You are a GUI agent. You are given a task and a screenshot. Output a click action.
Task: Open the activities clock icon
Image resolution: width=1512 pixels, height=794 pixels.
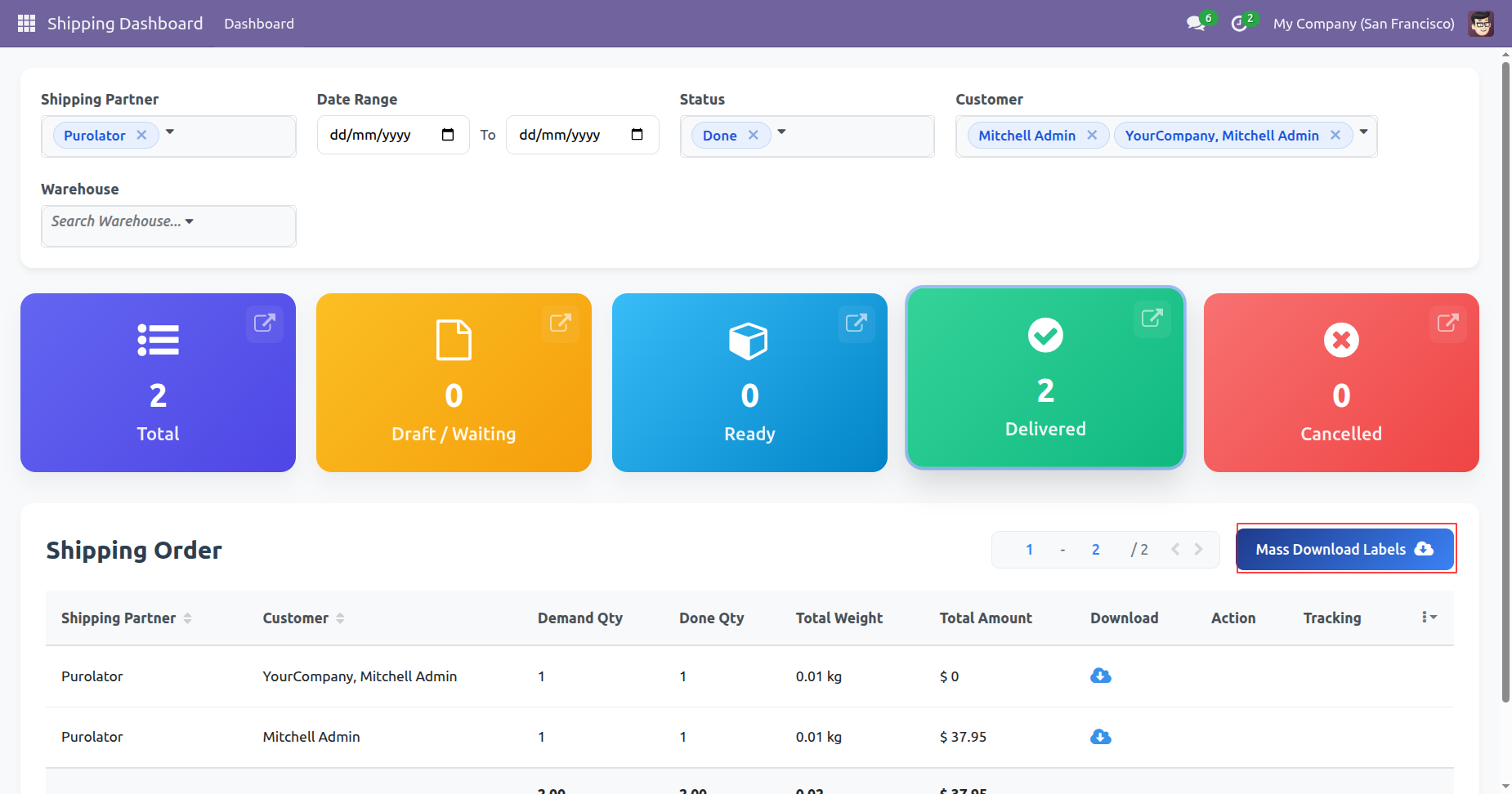[x=1239, y=24]
